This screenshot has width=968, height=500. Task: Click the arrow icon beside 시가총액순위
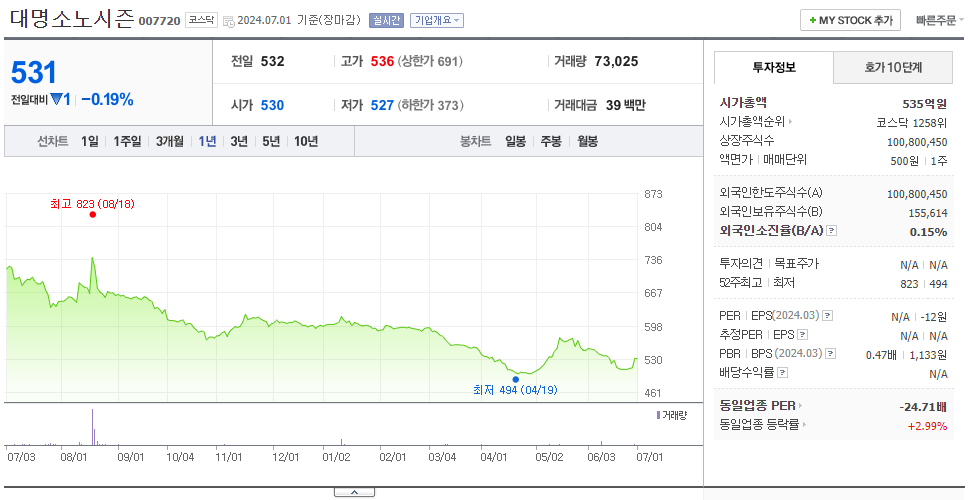[x=790, y=122]
